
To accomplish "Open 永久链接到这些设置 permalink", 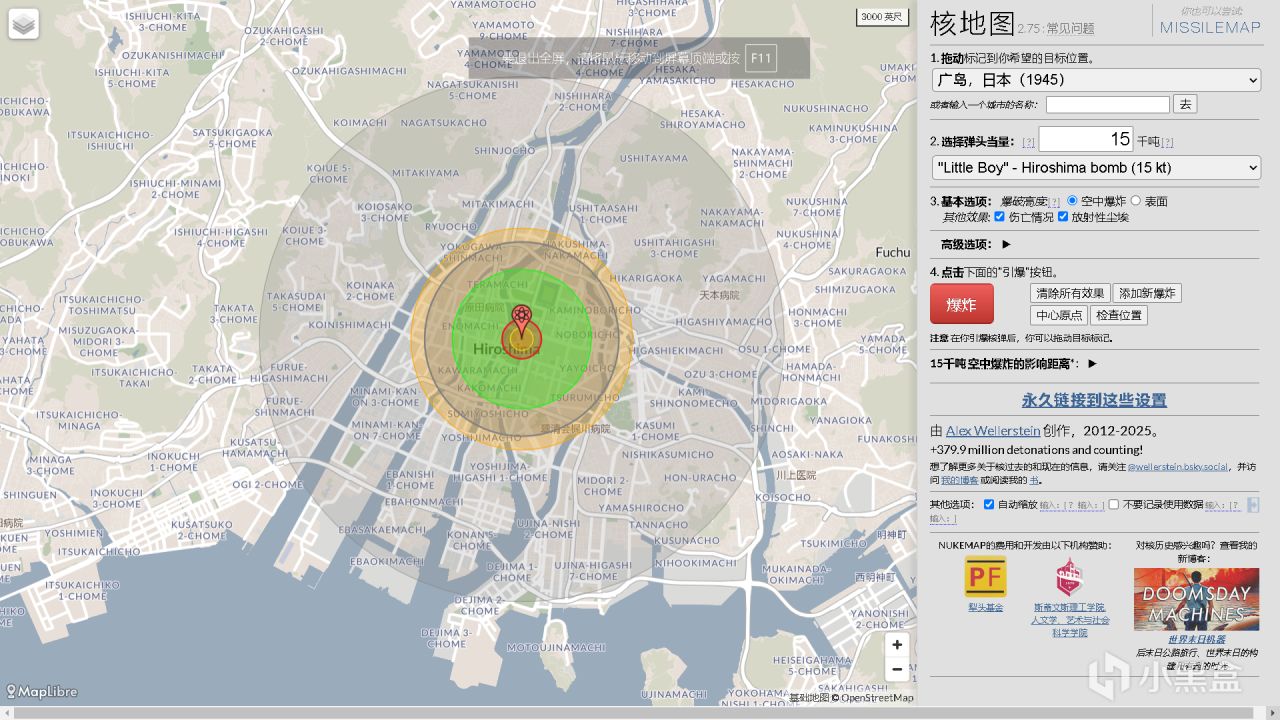I will (1094, 400).
